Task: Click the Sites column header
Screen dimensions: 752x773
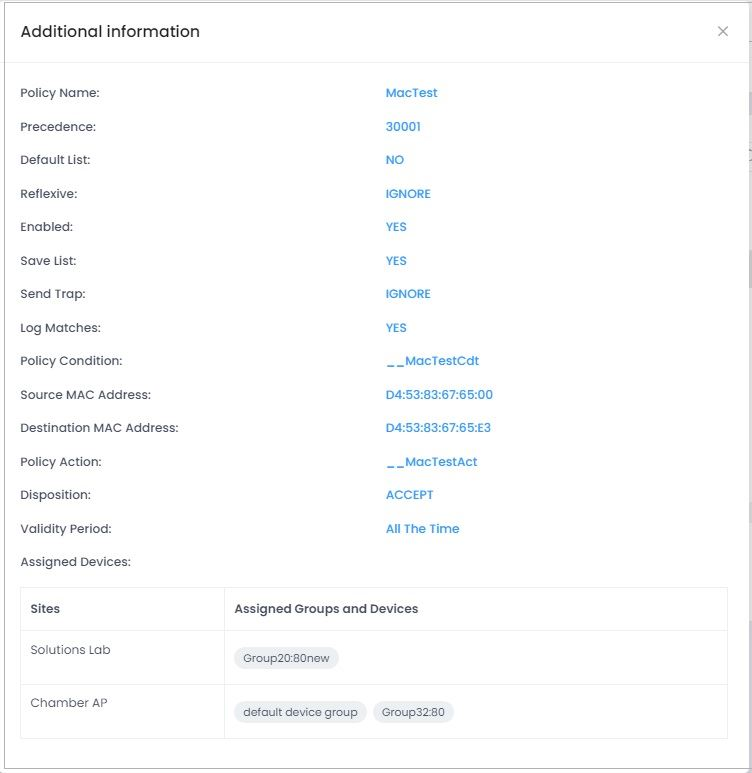Action: coord(45,609)
